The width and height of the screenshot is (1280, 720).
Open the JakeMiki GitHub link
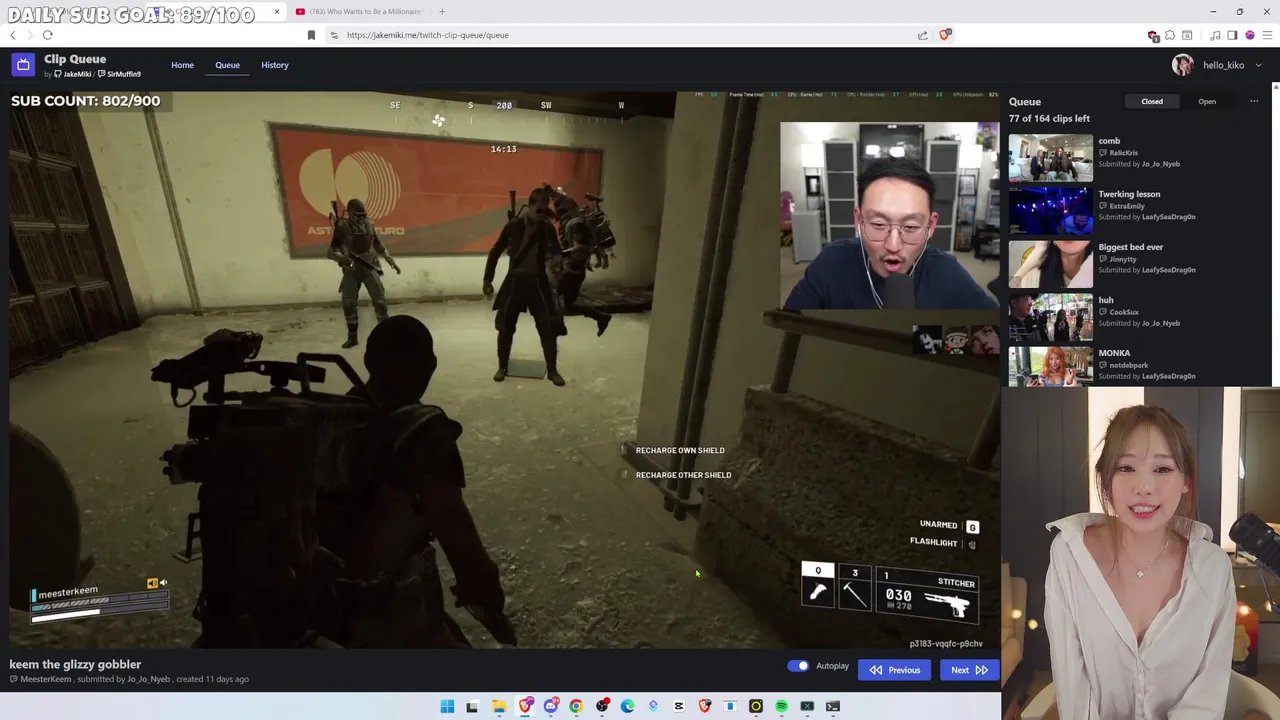click(x=73, y=74)
